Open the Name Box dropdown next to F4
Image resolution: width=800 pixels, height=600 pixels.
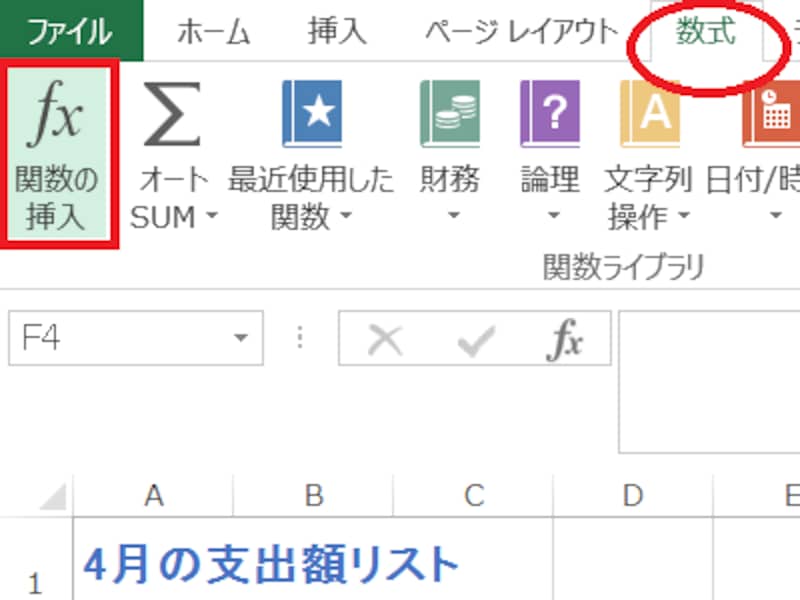(240, 338)
